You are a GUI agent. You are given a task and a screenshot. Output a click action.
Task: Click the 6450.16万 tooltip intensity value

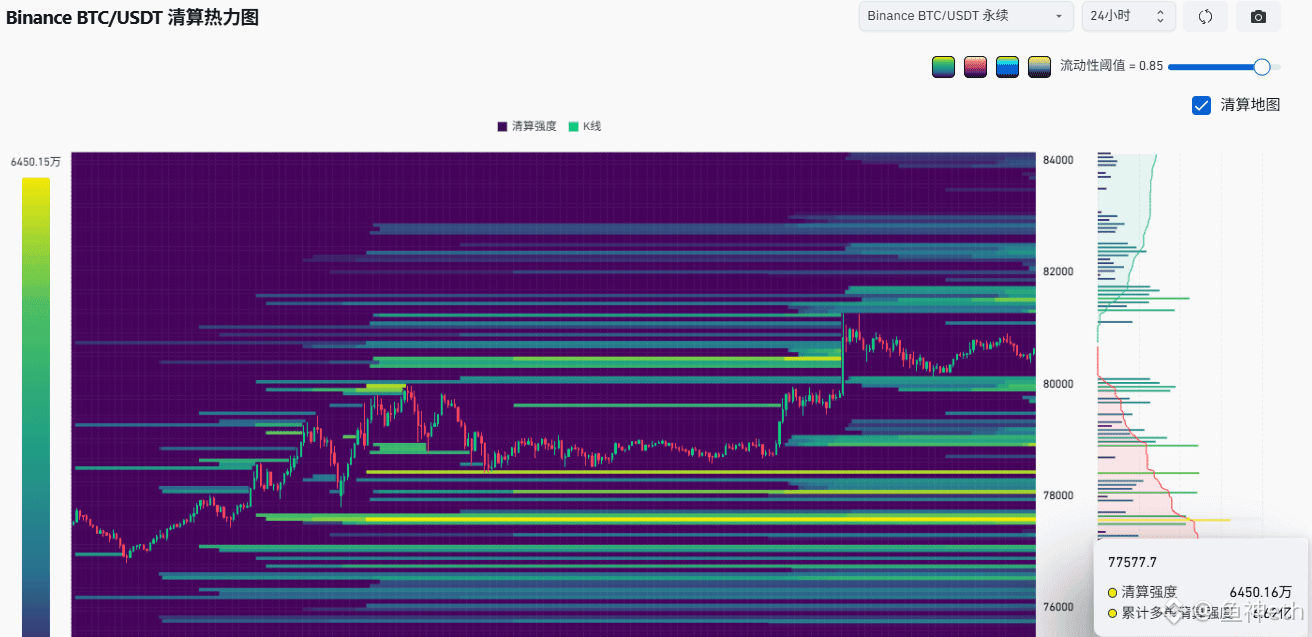pos(1260,592)
